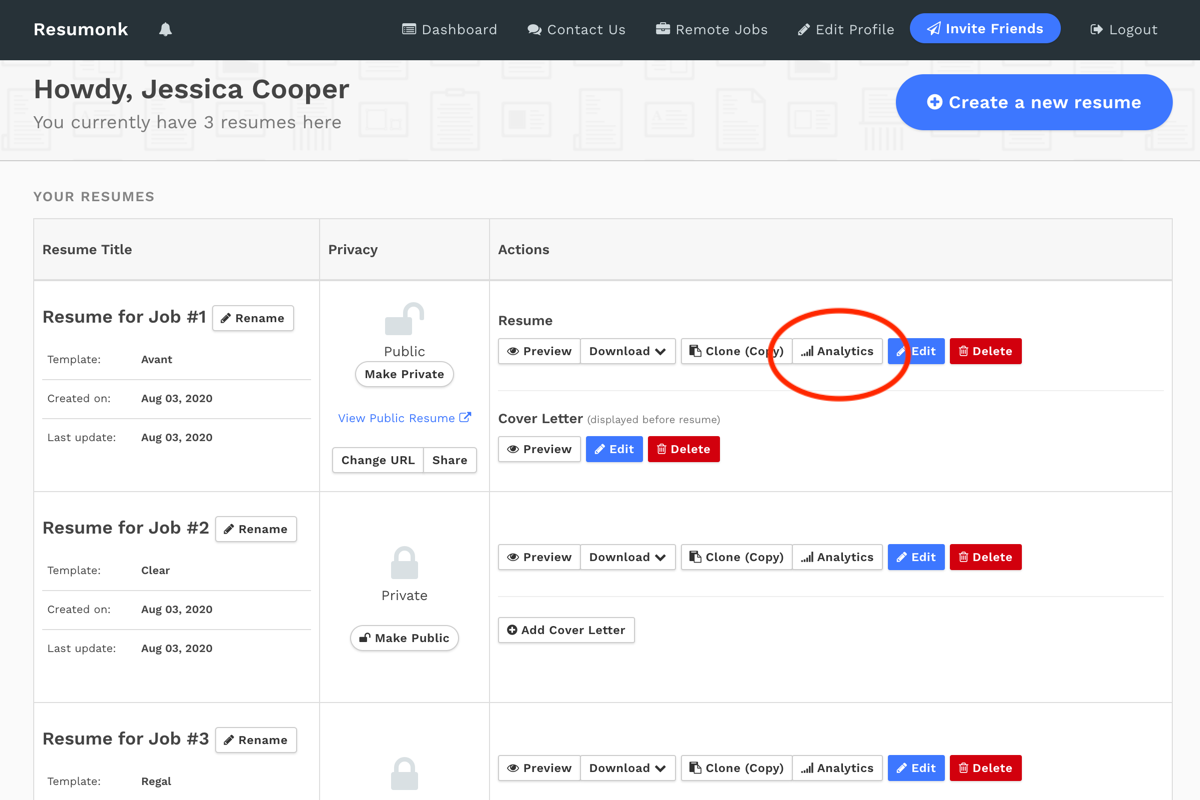
Task: Expand Download dropdown for Resume #3
Action: (x=627, y=768)
